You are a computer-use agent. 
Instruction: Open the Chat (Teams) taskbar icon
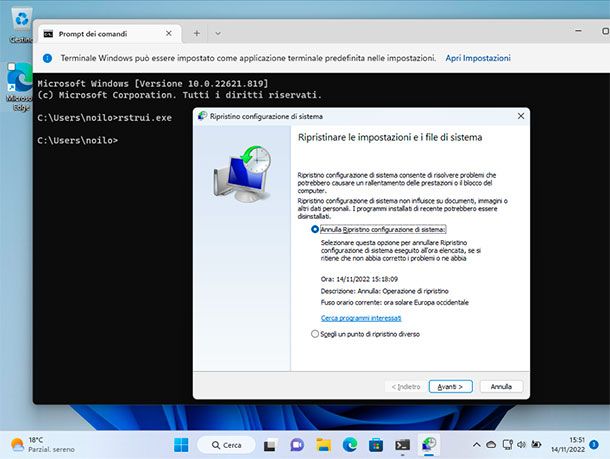coord(297,445)
